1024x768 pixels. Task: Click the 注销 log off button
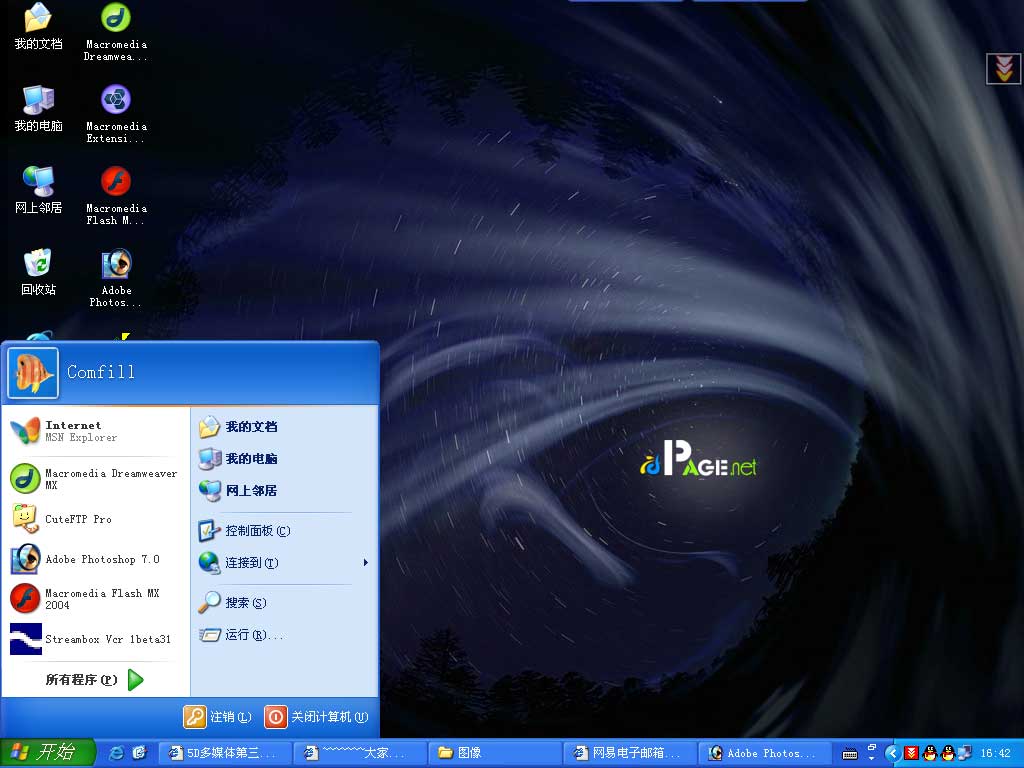tap(218, 717)
